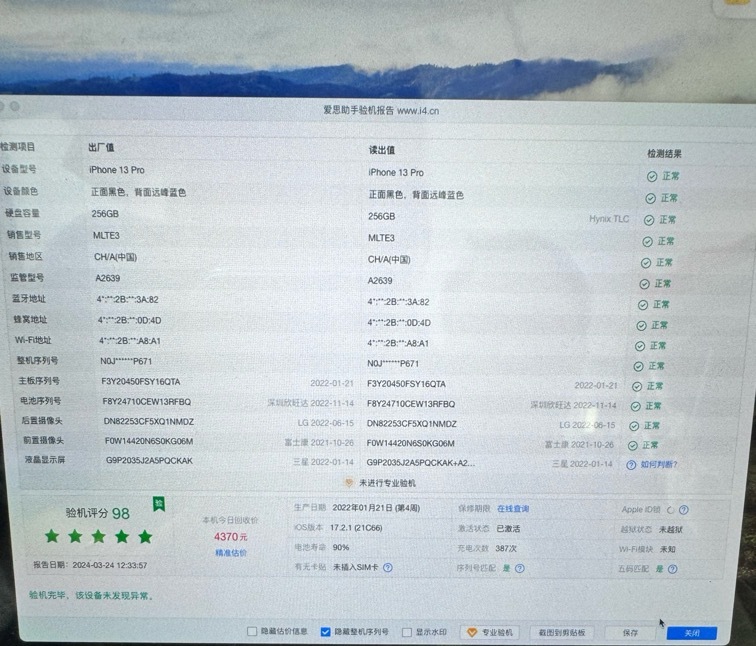
Task: Click the 检测结果 column header
Action: tap(664, 154)
